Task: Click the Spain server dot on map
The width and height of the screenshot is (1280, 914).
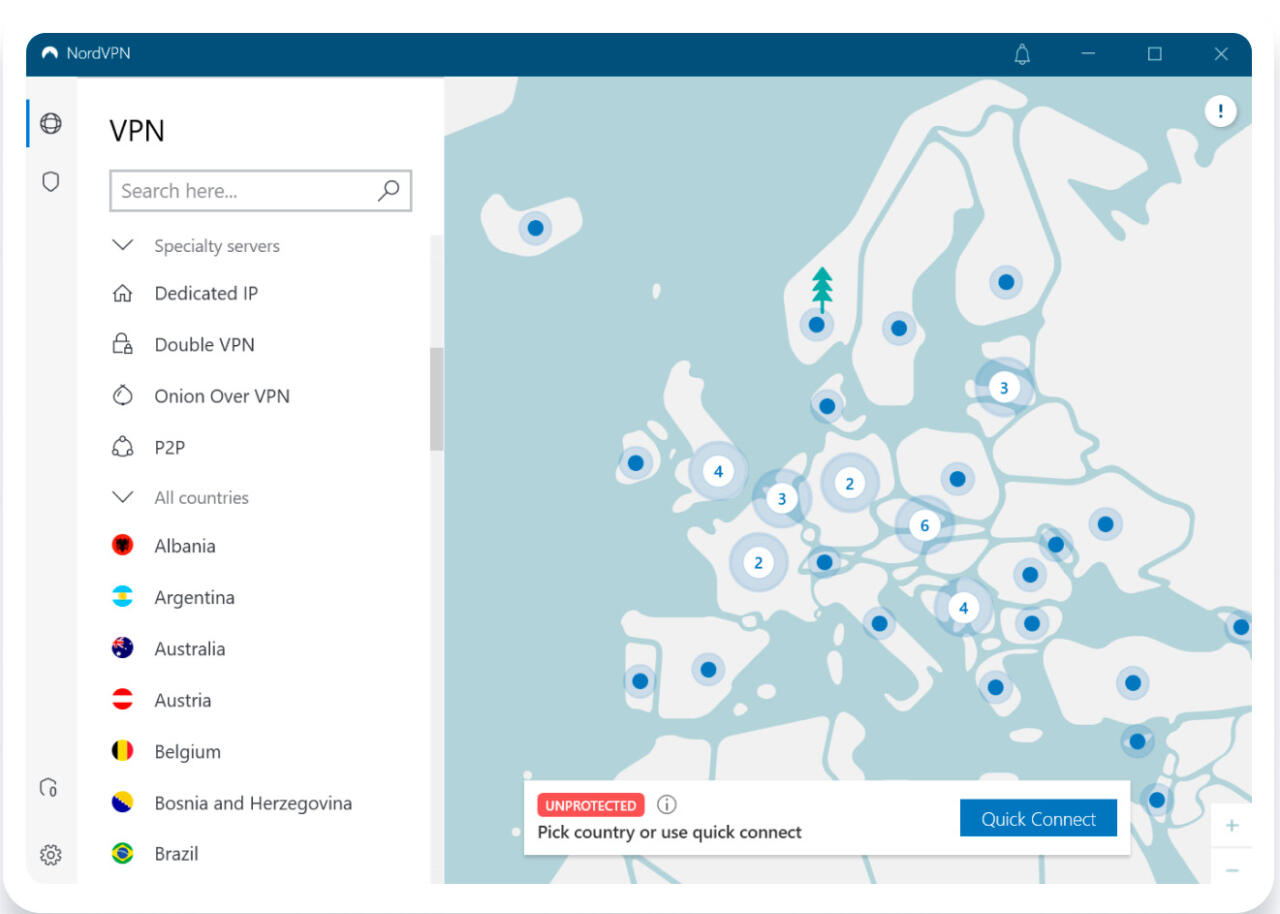Action: [x=708, y=669]
